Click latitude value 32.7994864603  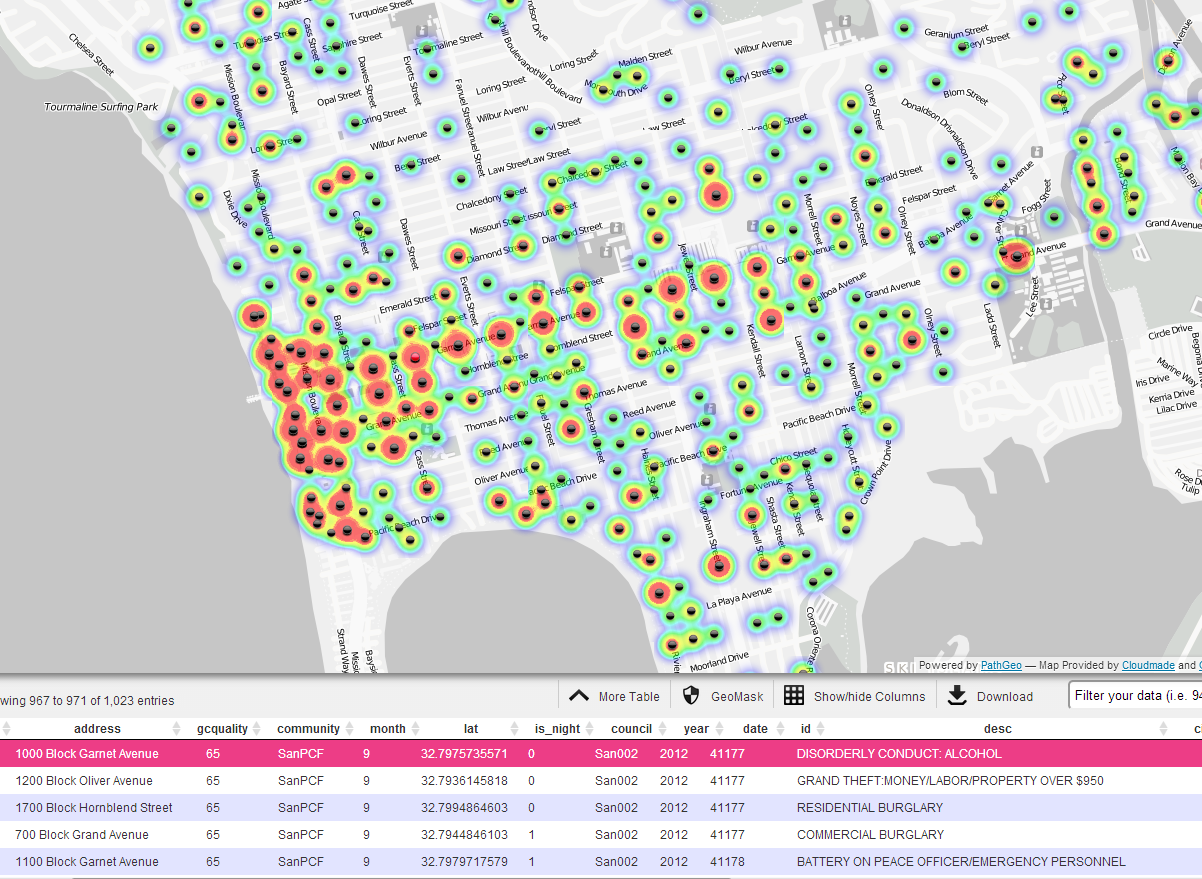(464, 808)
